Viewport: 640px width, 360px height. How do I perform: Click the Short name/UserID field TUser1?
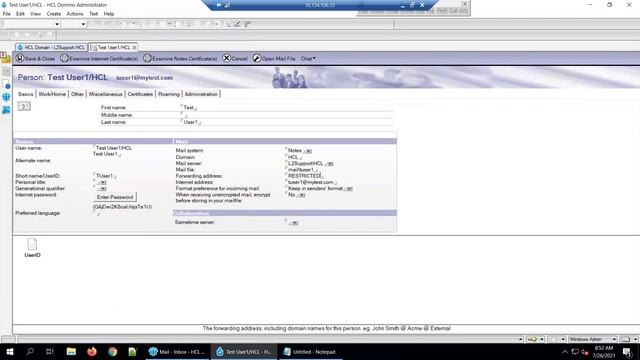click(x=104, y=176)
